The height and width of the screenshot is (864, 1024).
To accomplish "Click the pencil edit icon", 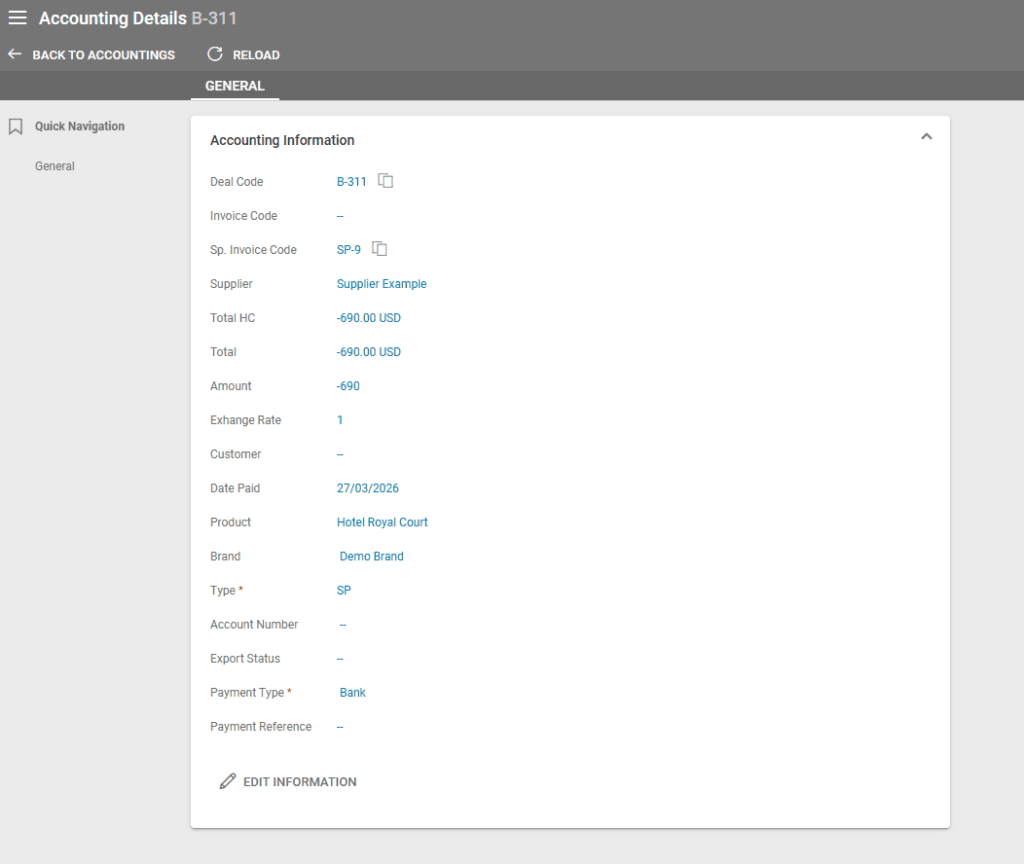I will pos(228,781).
